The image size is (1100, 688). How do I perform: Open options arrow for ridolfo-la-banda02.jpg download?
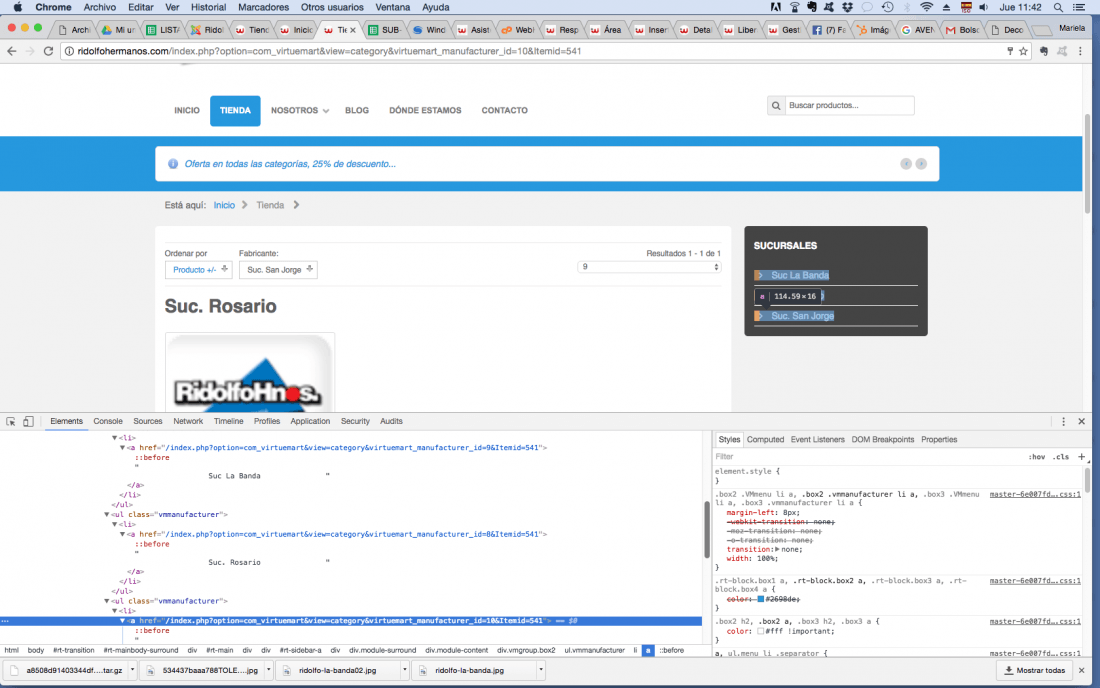[x=405, y=670]
